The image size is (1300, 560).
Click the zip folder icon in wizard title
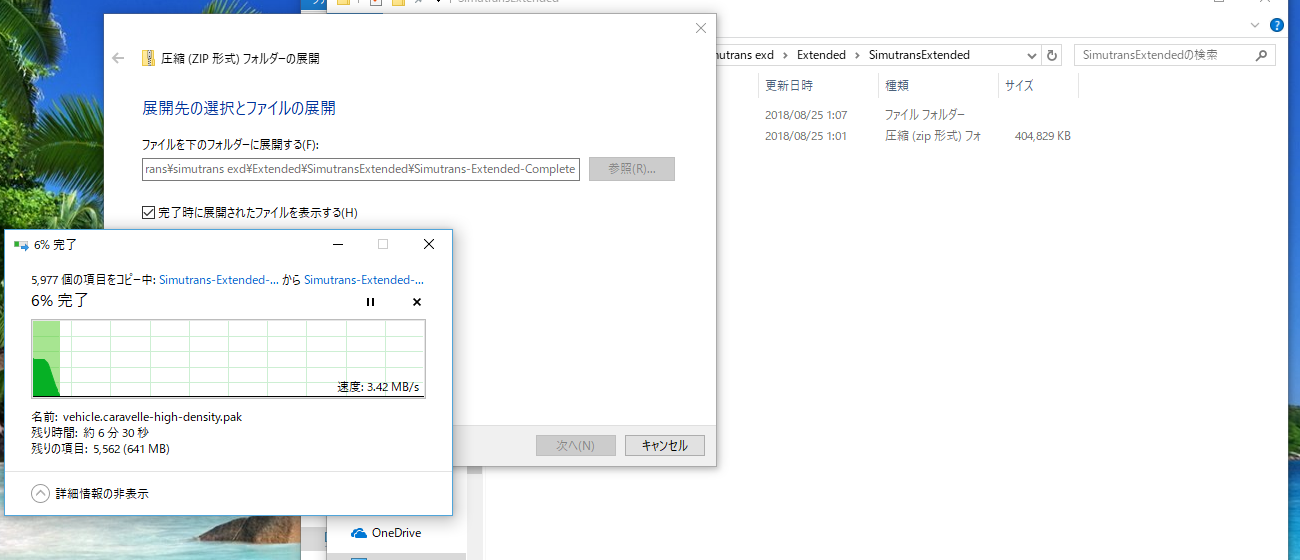[148, 59]
